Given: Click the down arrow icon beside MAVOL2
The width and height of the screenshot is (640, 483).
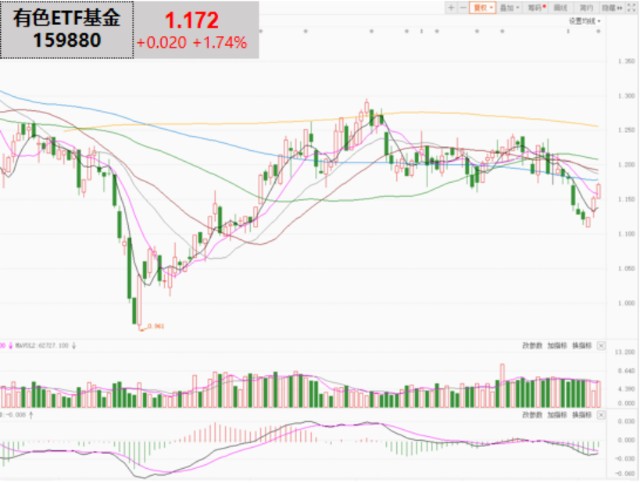Looking at the screenshot, I should [74, 346].
